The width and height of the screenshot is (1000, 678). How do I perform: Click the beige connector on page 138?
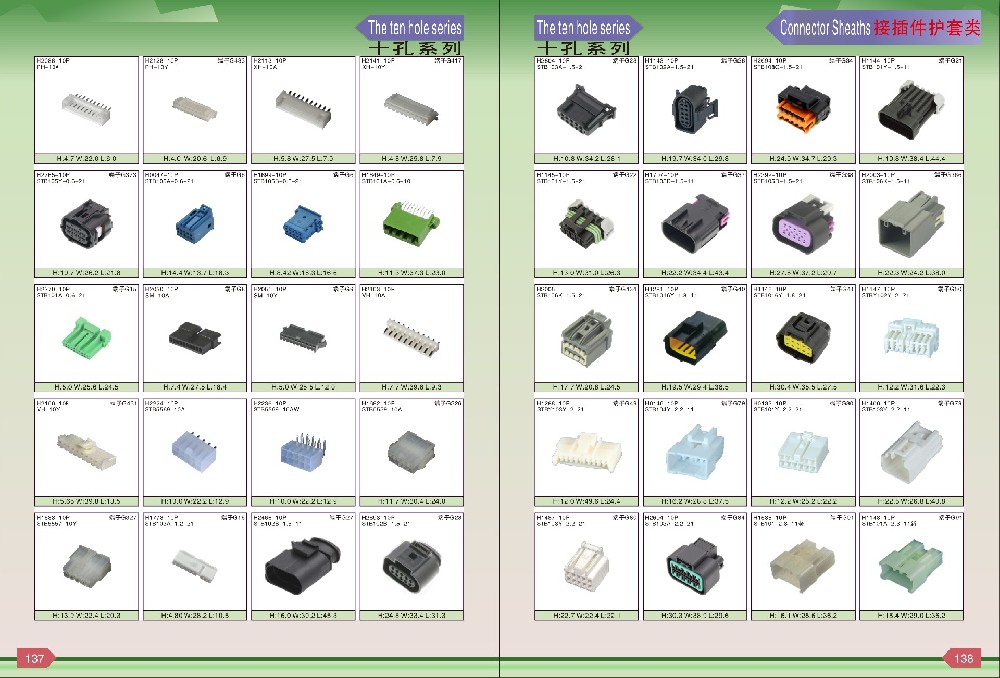803,566
